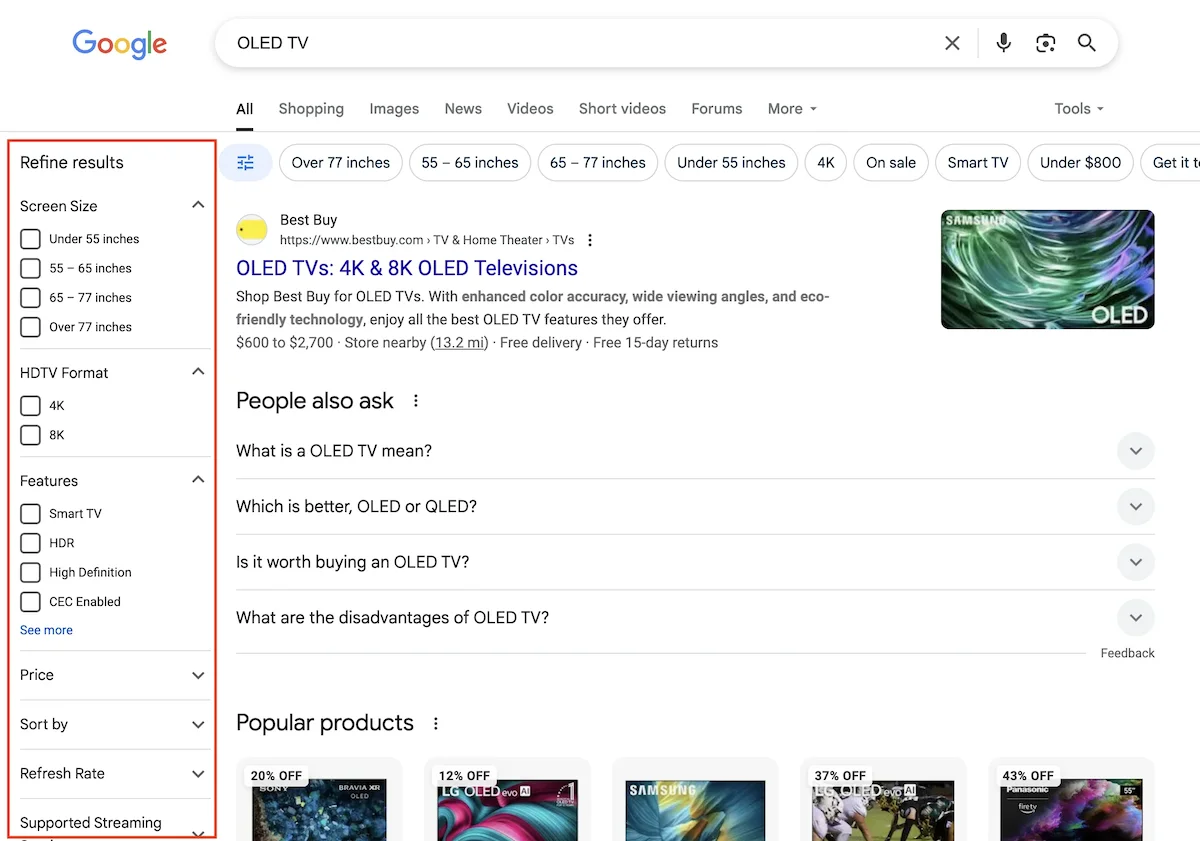This screenshot has height=841, width=1200.
Task: Open People also ask three-dot menu
Action: point(416,401)
